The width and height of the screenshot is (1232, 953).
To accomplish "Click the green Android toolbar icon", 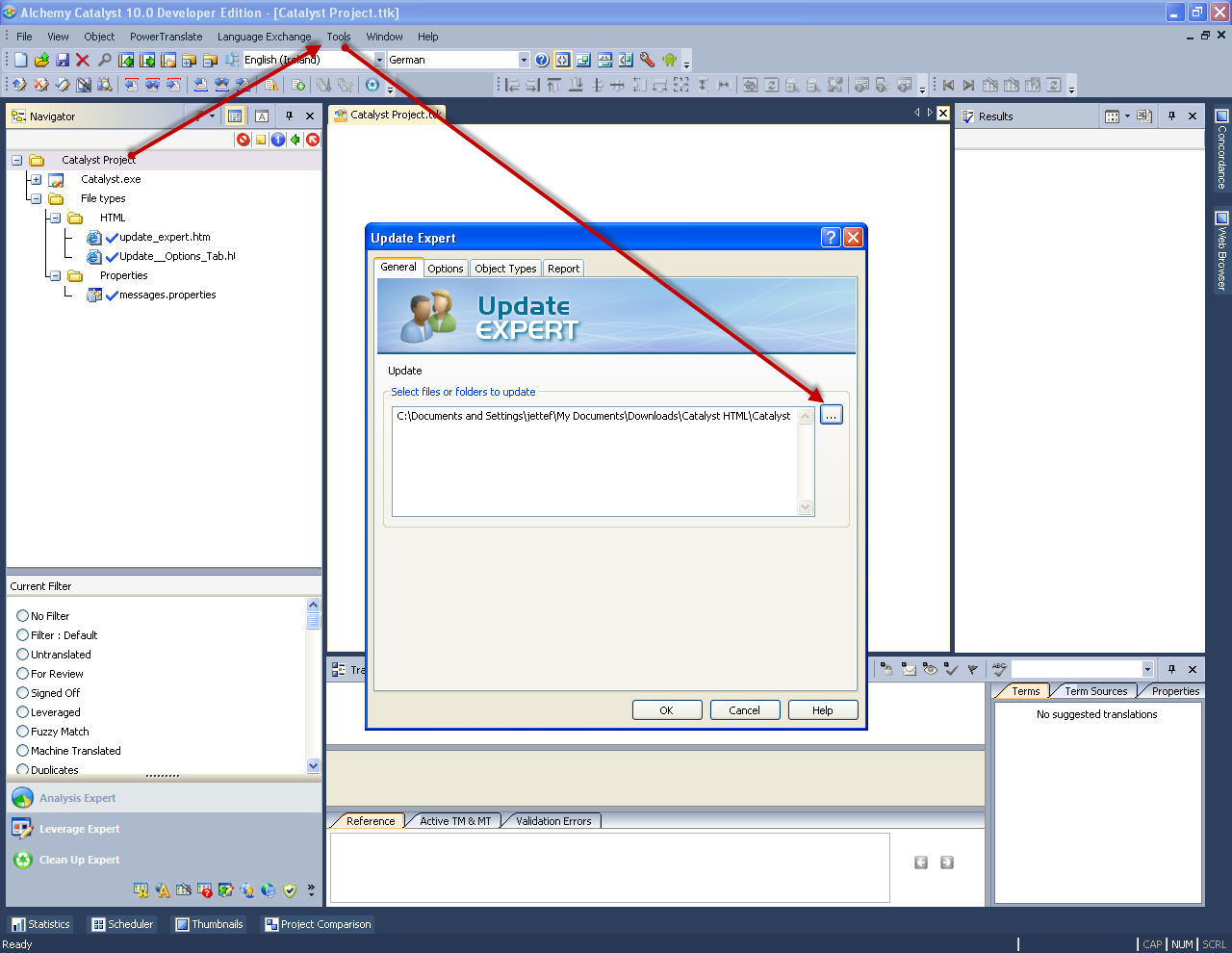I will (x=671, y=59).
